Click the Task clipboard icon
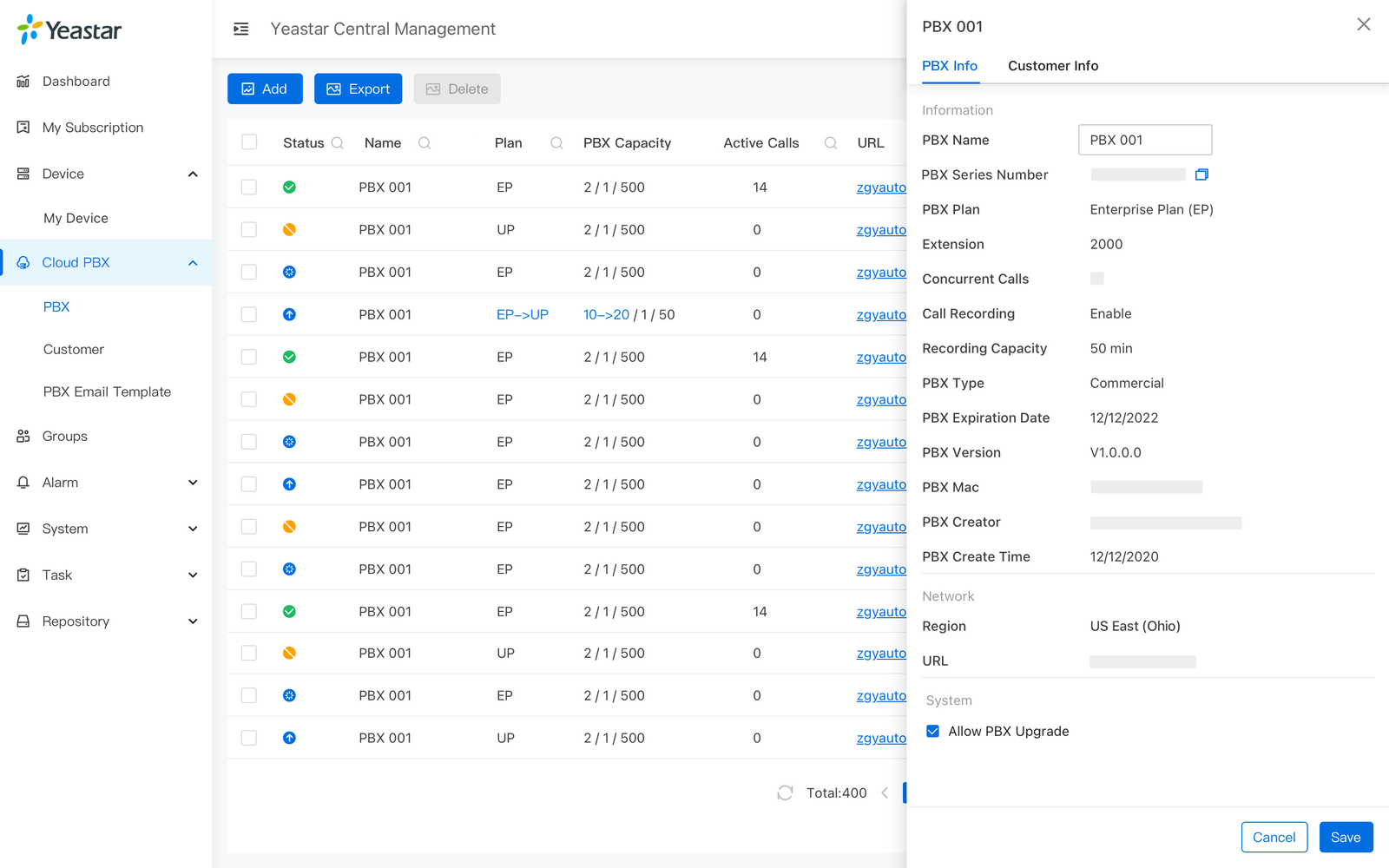Image resolution: width=1389 pixels, height=868 pixels. (23, 575)
